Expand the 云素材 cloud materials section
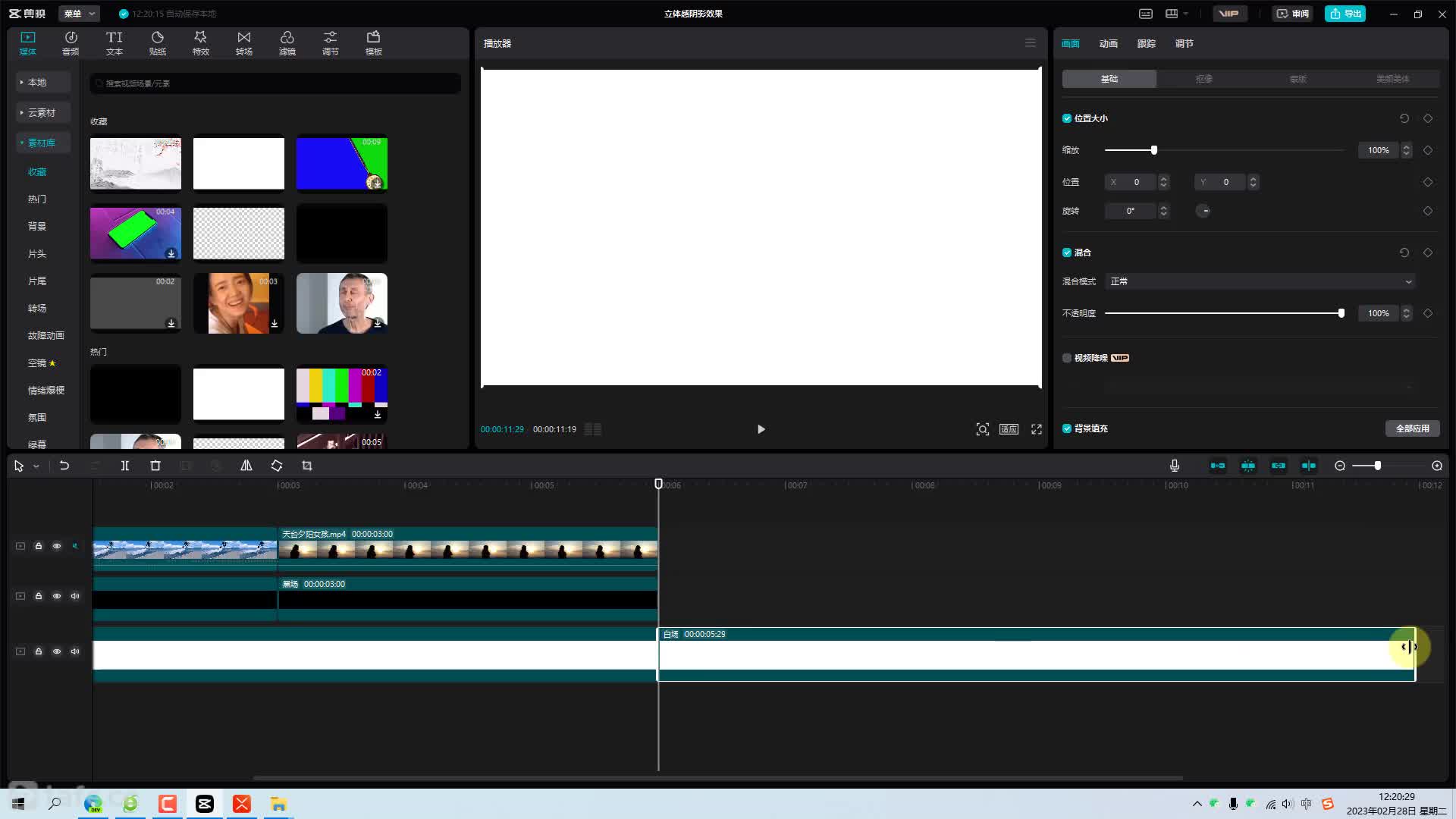 pyautogui.click(x=43, y=112)
